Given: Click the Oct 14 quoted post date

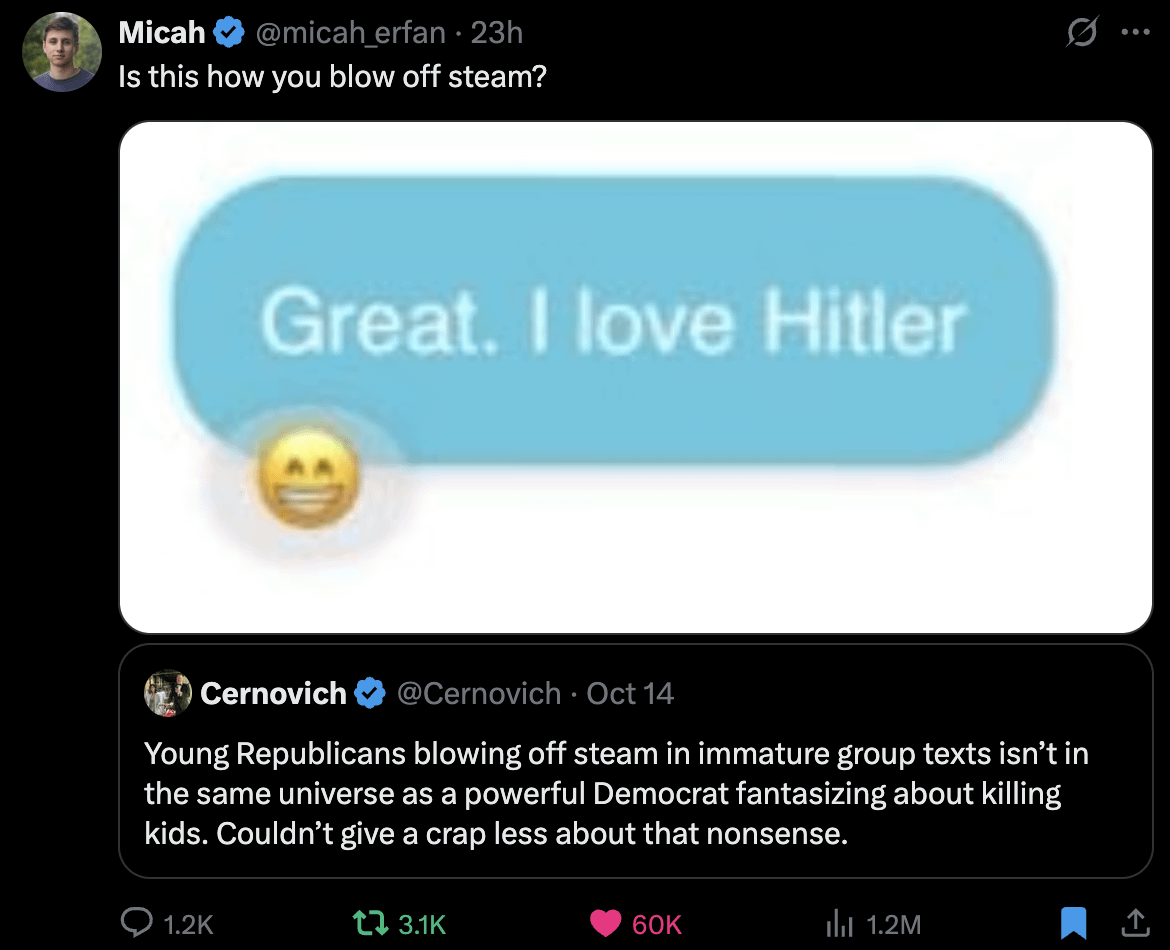Looking at the screenshot, I should pos(630,693).
